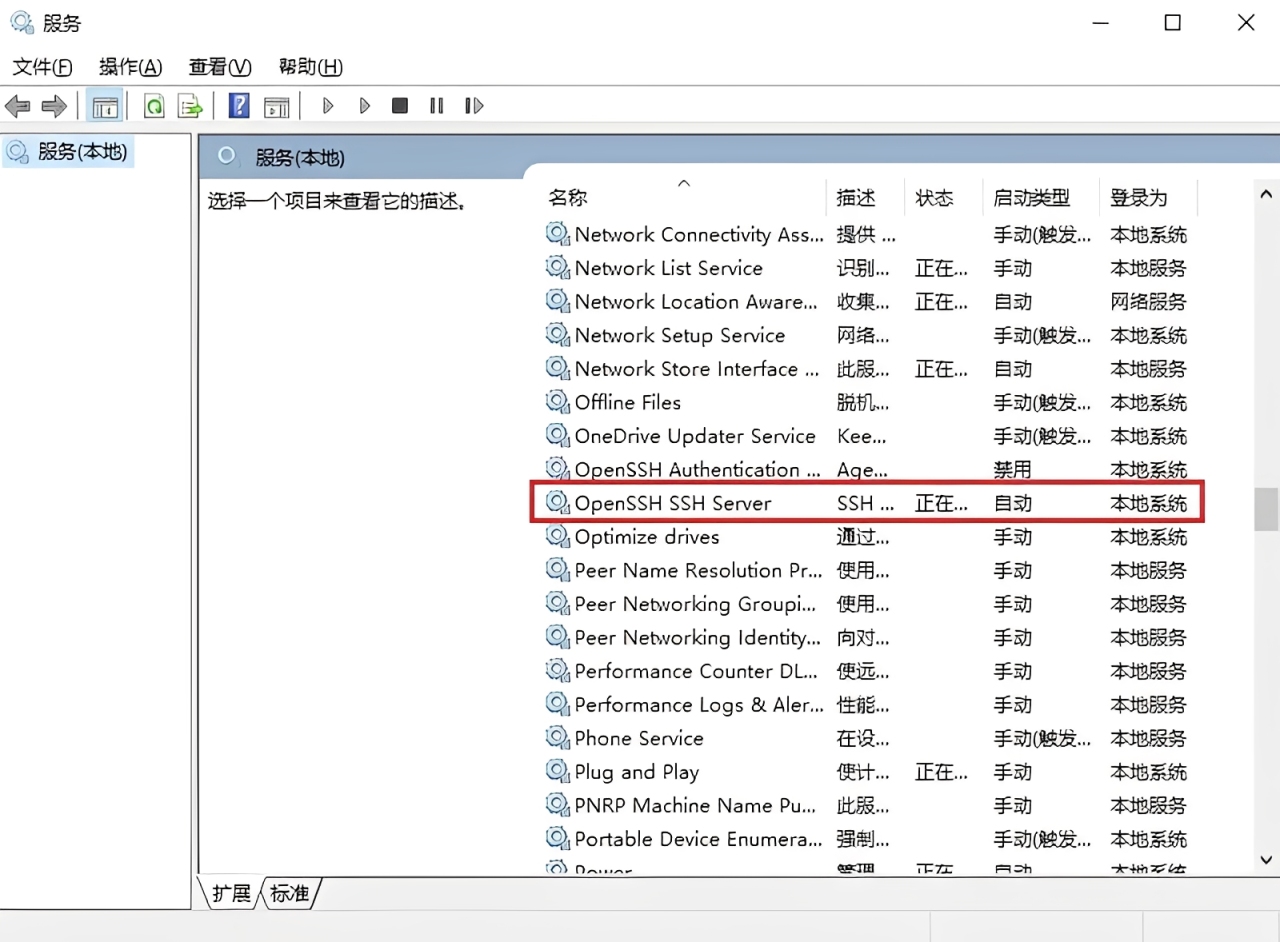Image resolution: width=1280 pixels, height=942 pixels.
Task: Click the Forward arrow toolbar icon
Action: 54,105
